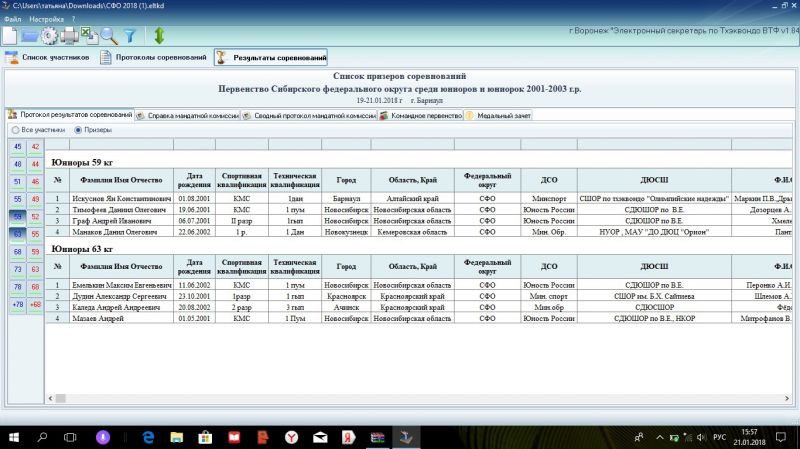Toggle the red +68 weight category button

click(35, 304)
